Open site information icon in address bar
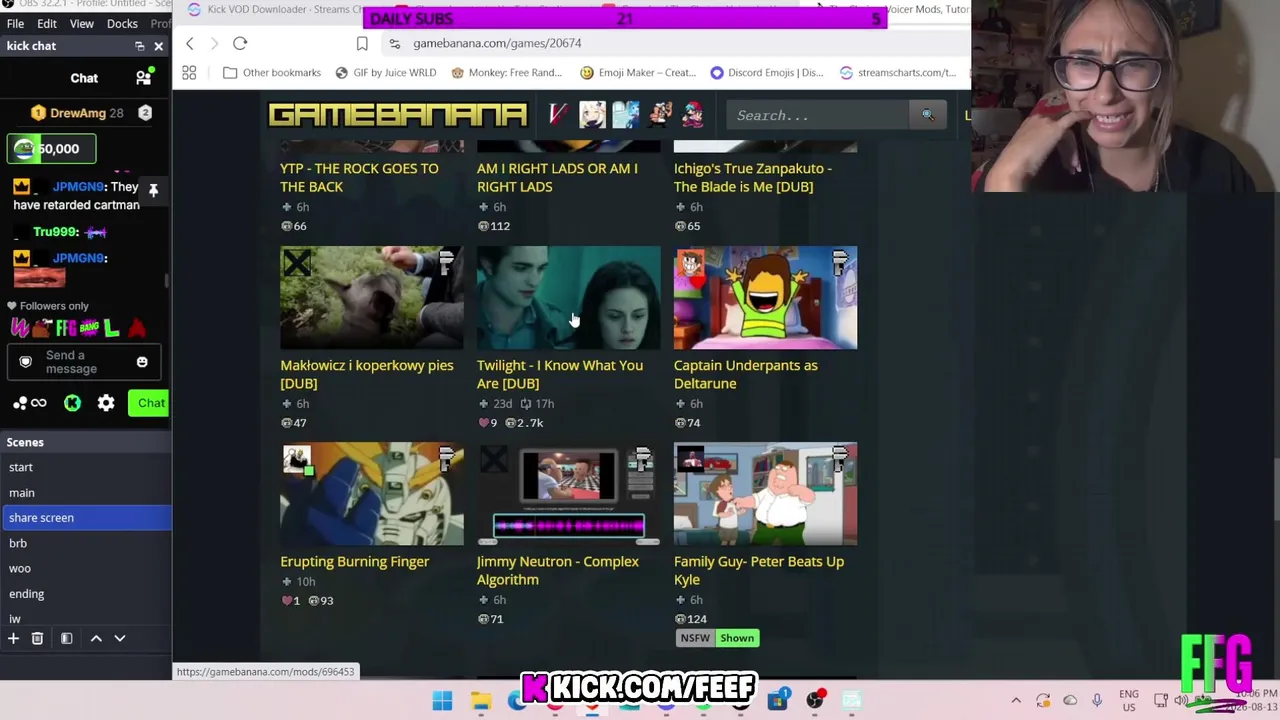This screenshot has width=1280, height=720. 395,43
